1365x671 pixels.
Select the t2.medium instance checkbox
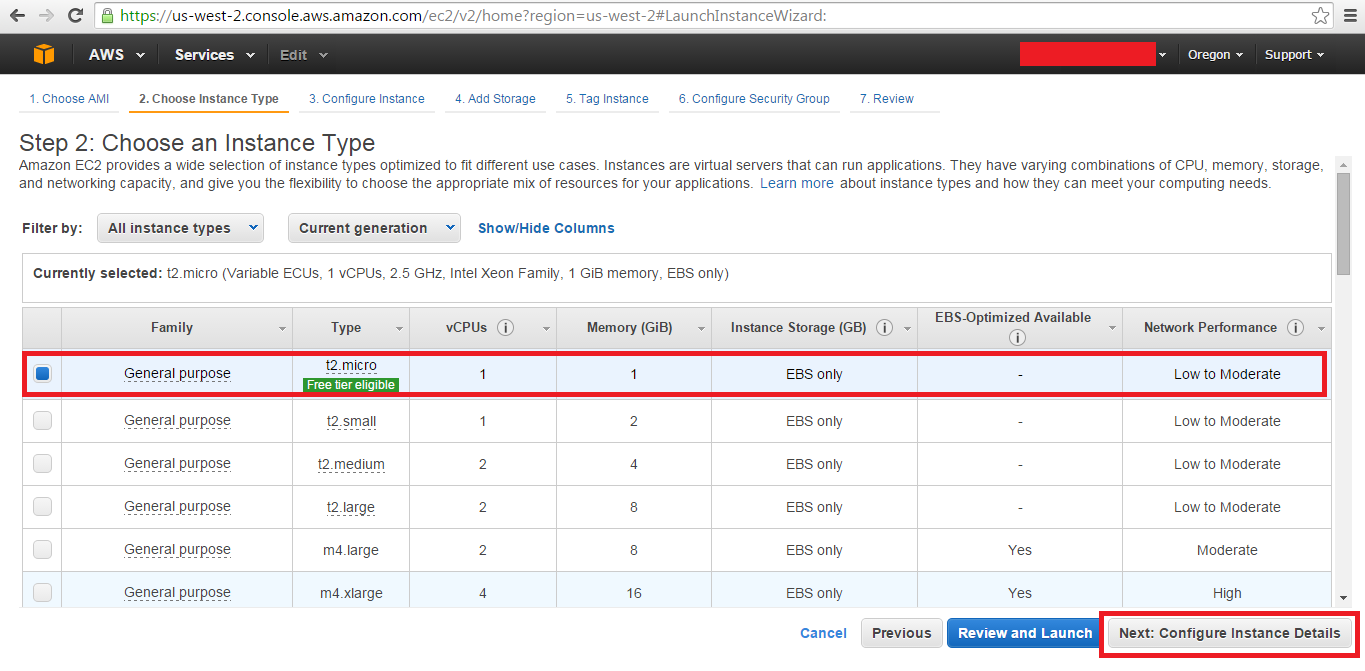coord(42,464)
